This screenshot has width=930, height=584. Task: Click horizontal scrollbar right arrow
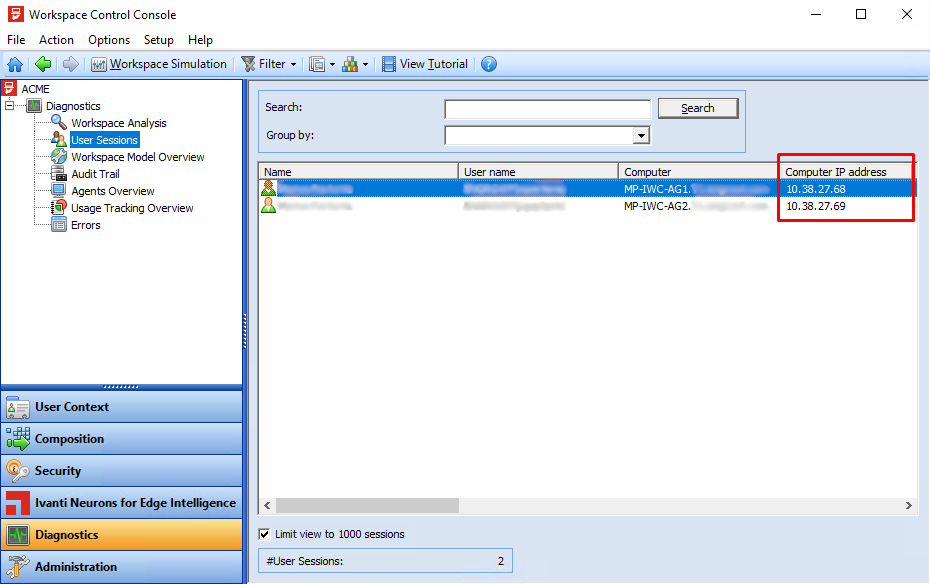(909, 505)
